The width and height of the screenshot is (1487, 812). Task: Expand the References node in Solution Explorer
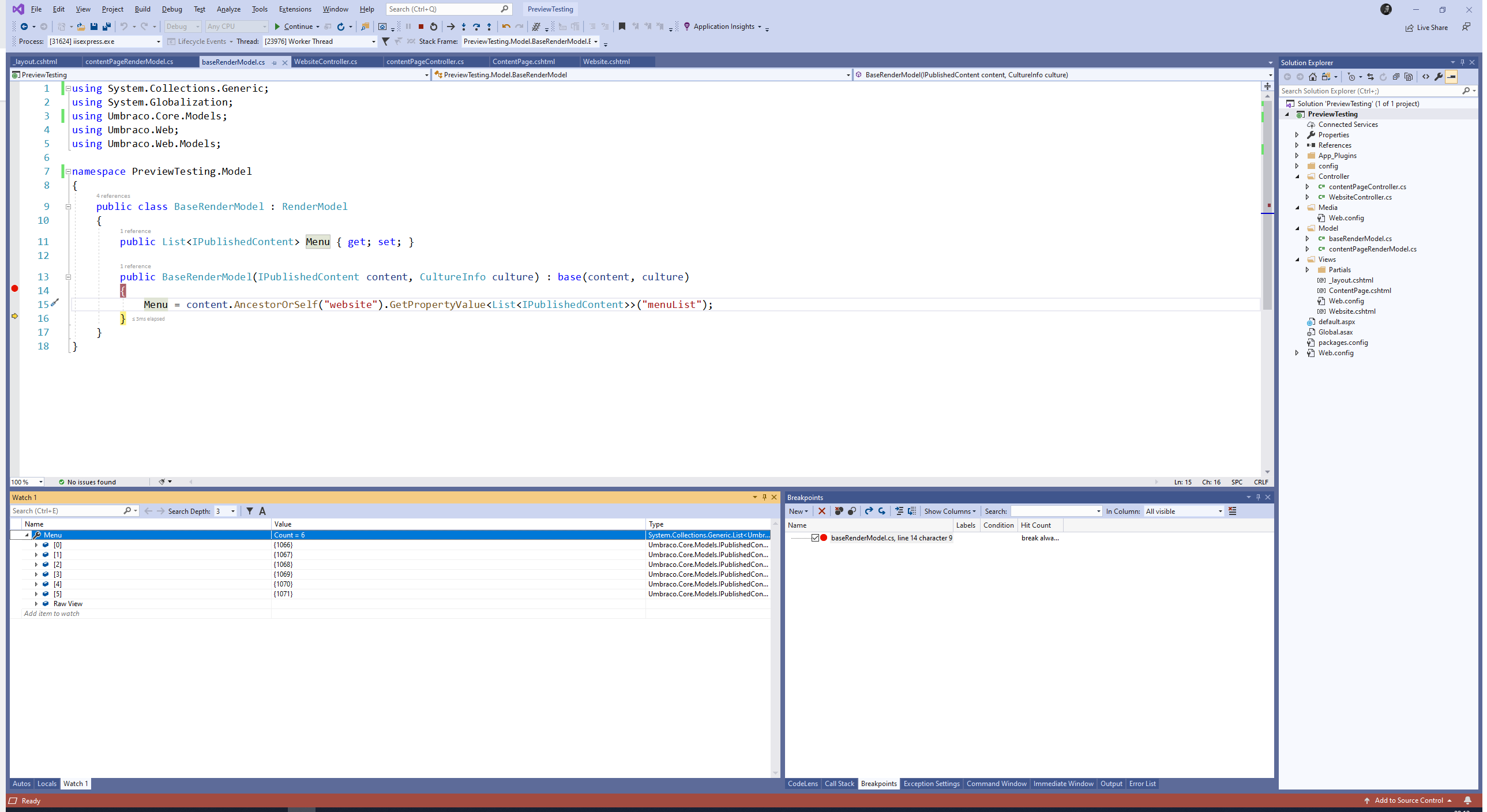1297,145
